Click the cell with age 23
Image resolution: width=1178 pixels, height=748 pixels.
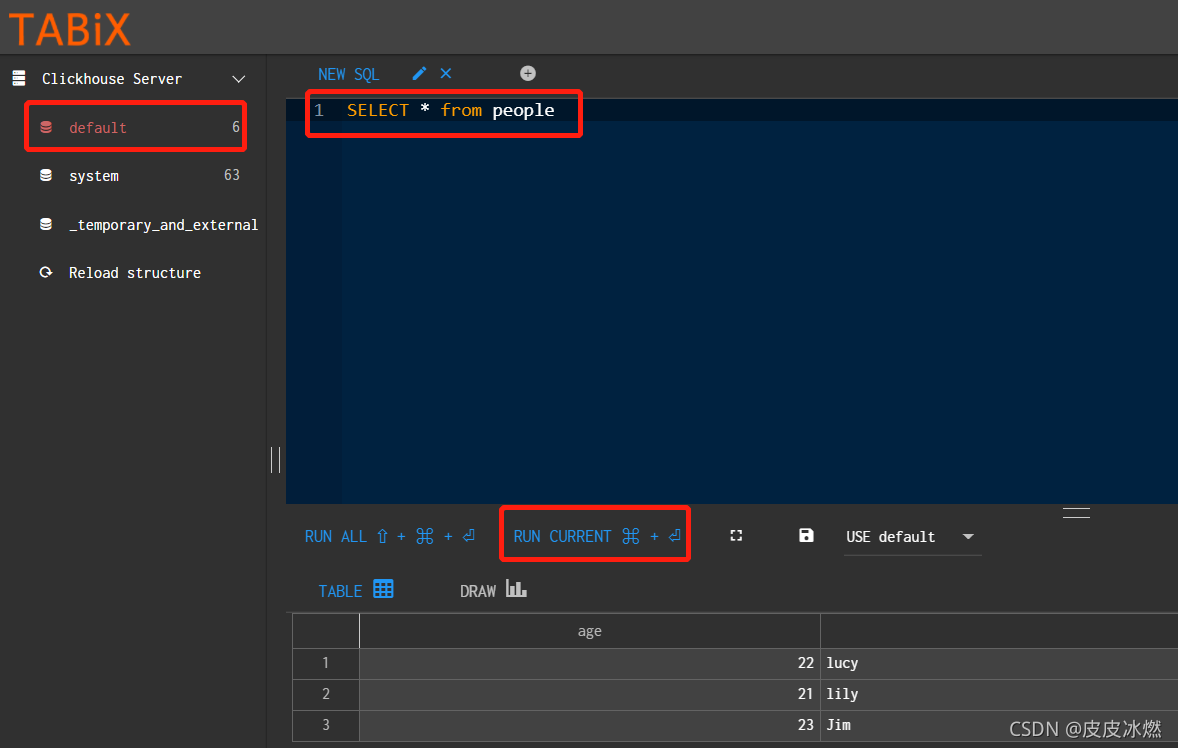590,725
